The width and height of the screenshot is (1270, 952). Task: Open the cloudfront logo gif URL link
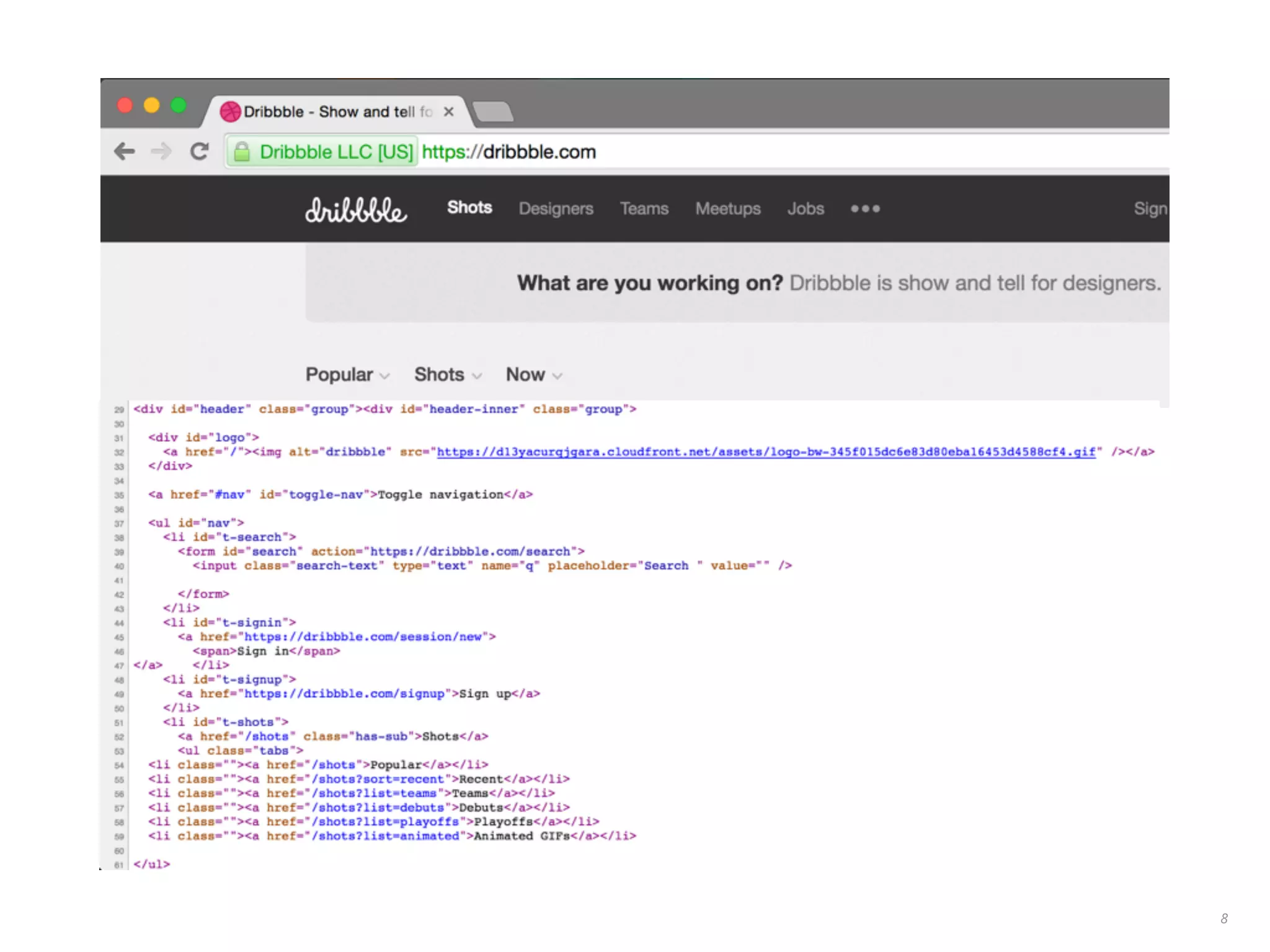(766, 452)
